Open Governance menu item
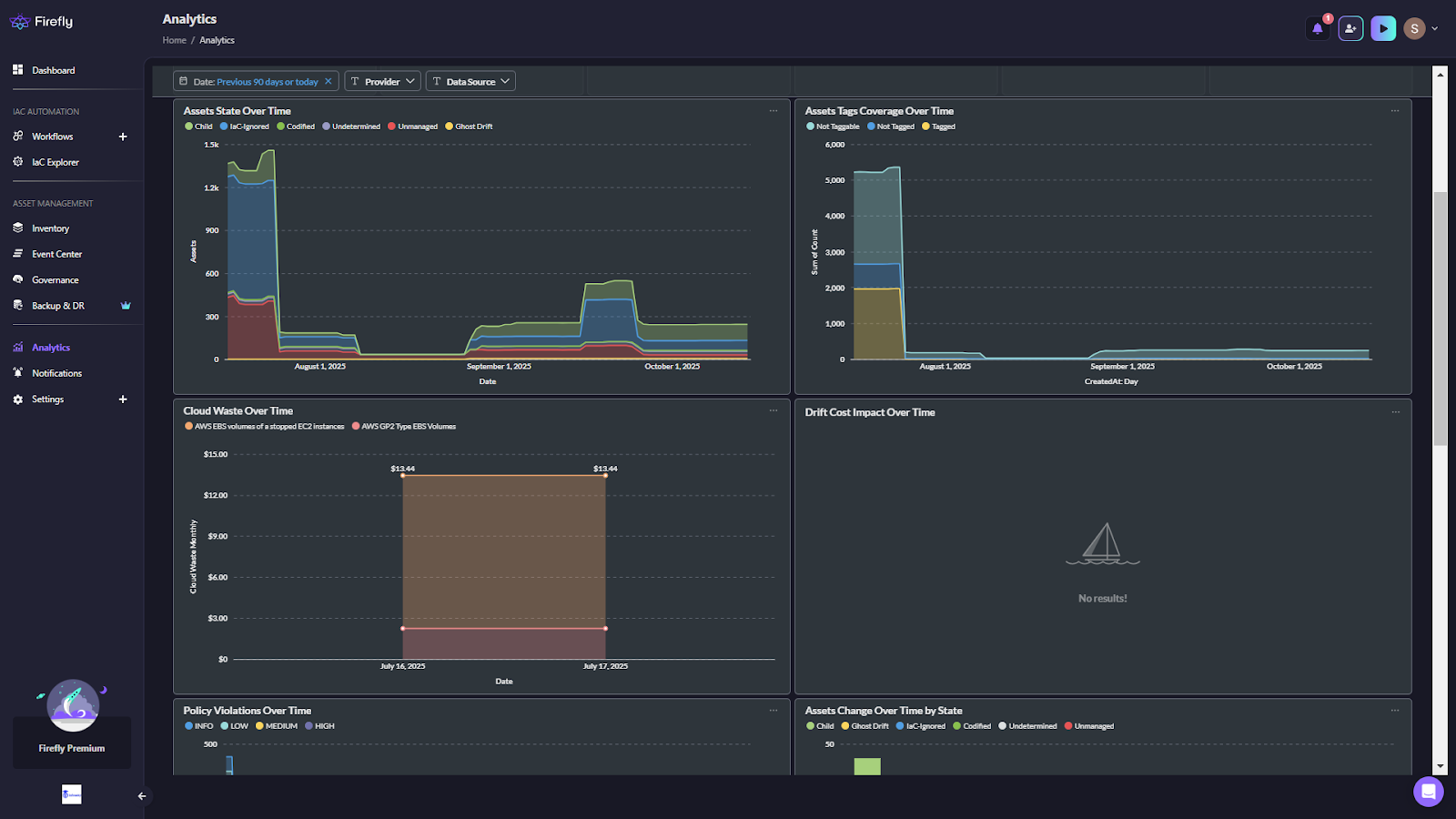Screen dimensions: 1456x819 (x=56, y=280)
